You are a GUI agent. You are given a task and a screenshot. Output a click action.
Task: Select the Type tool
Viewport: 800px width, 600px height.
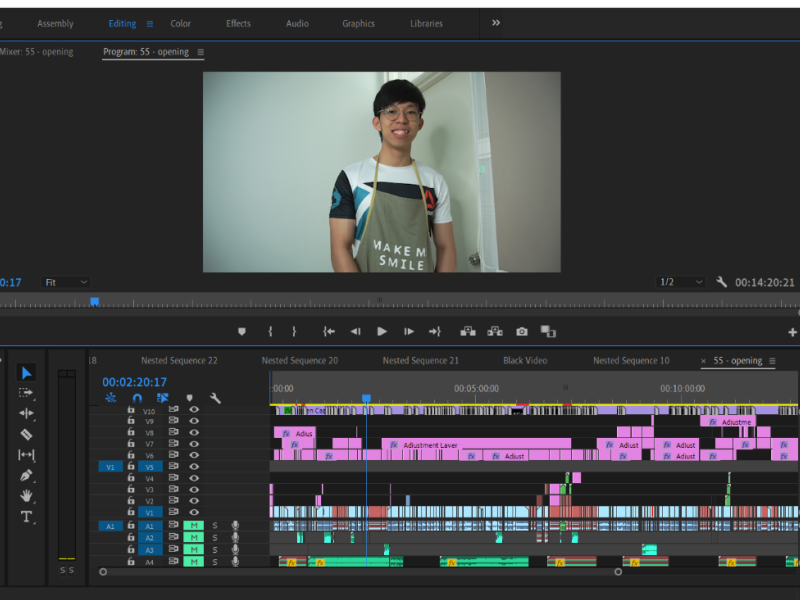click(x=27, y=517)
